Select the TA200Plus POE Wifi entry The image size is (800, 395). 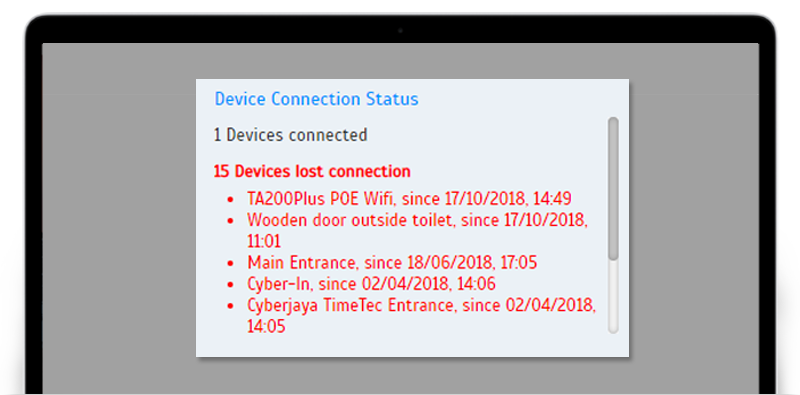(x=409, y=199)
